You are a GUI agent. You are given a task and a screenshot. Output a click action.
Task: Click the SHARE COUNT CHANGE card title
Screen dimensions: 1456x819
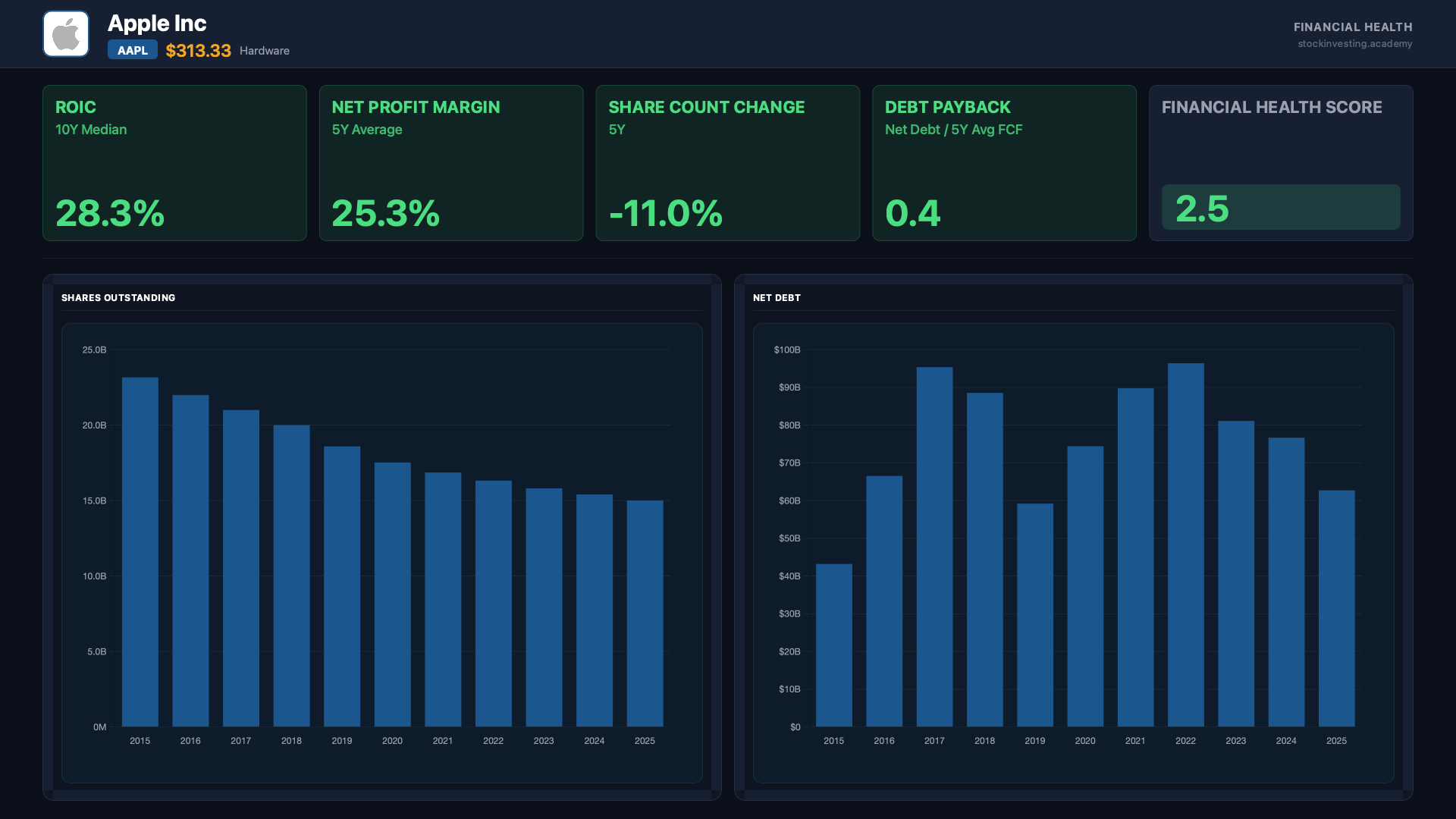(x=707, y=107)
